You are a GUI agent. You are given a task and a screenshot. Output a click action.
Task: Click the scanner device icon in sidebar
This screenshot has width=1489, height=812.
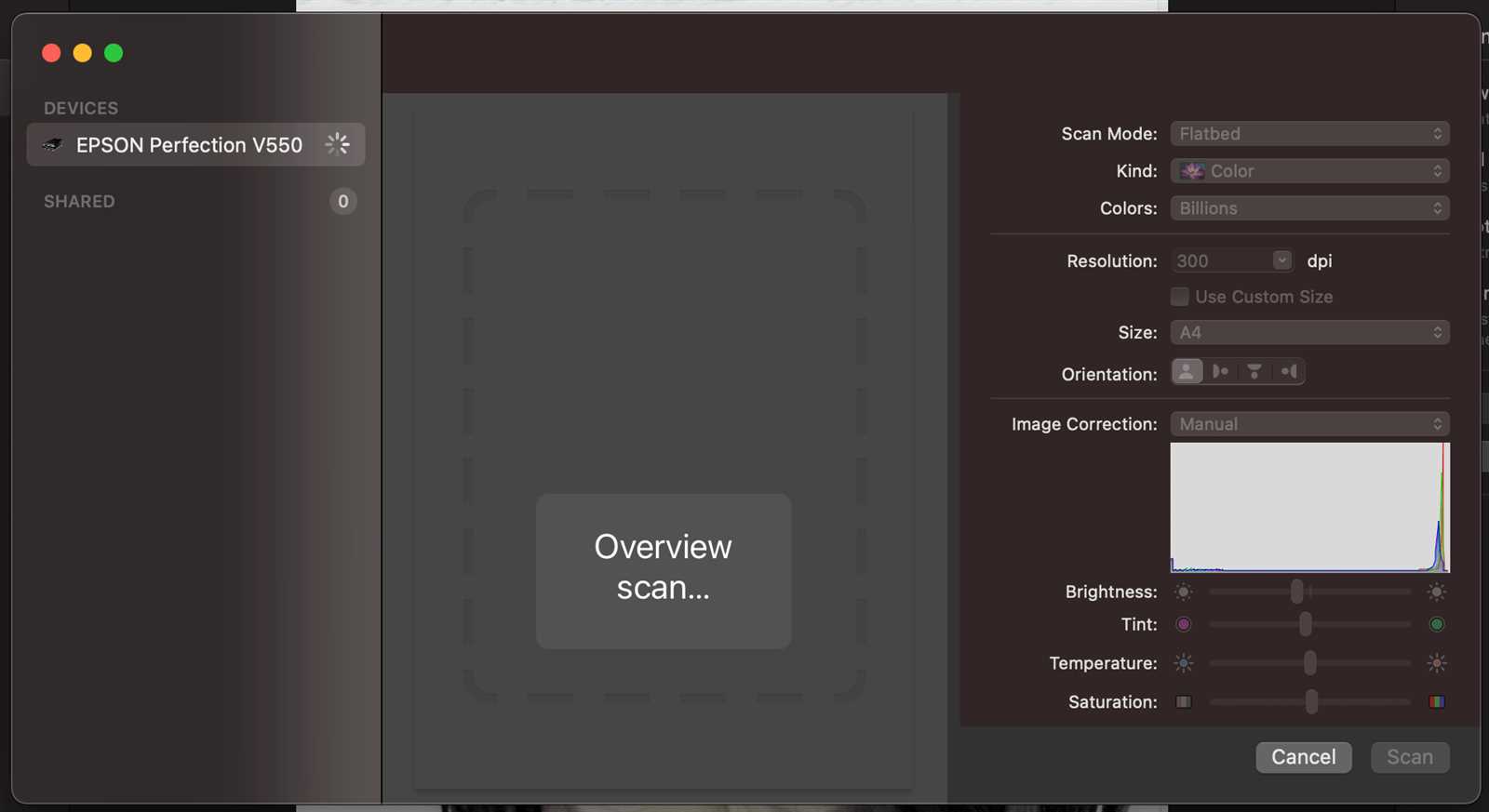pyautogui.click(x=53, y=145)
